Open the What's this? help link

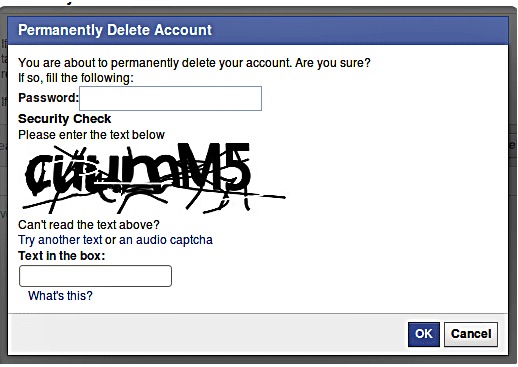coord(60,296)
